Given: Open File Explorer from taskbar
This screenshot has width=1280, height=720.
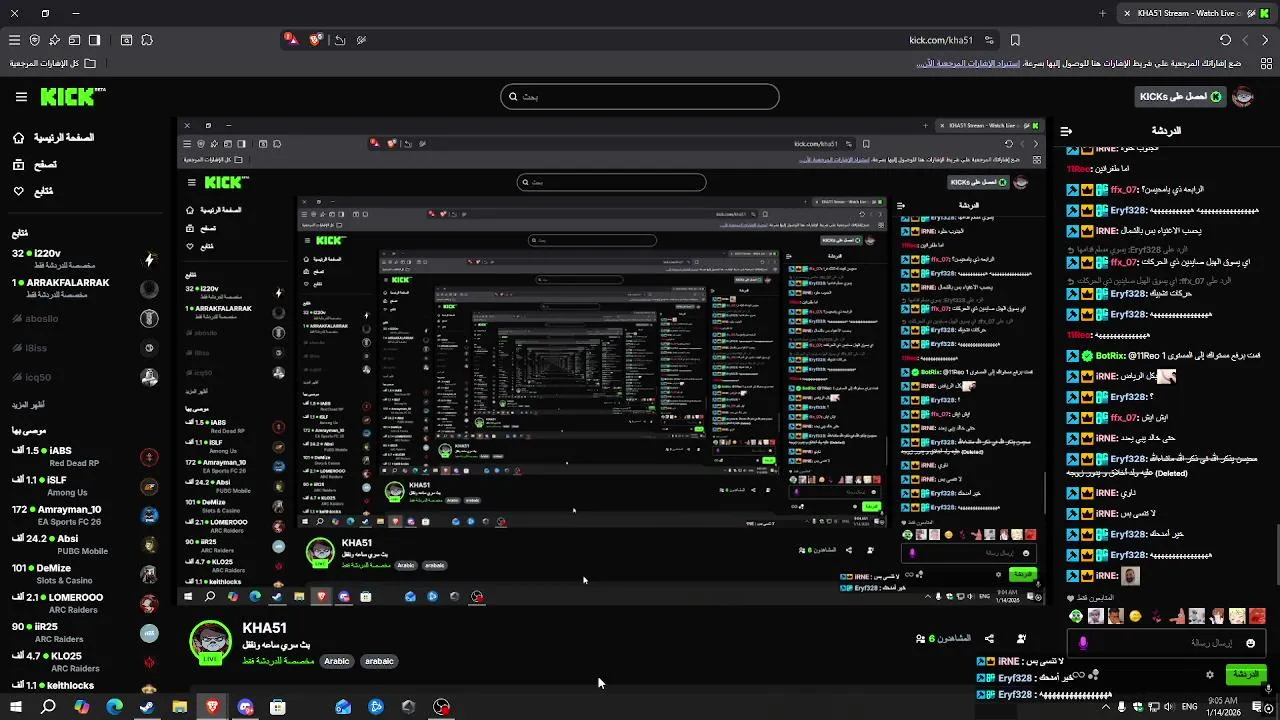Looking at the screenshot, I should pos(180,707).
